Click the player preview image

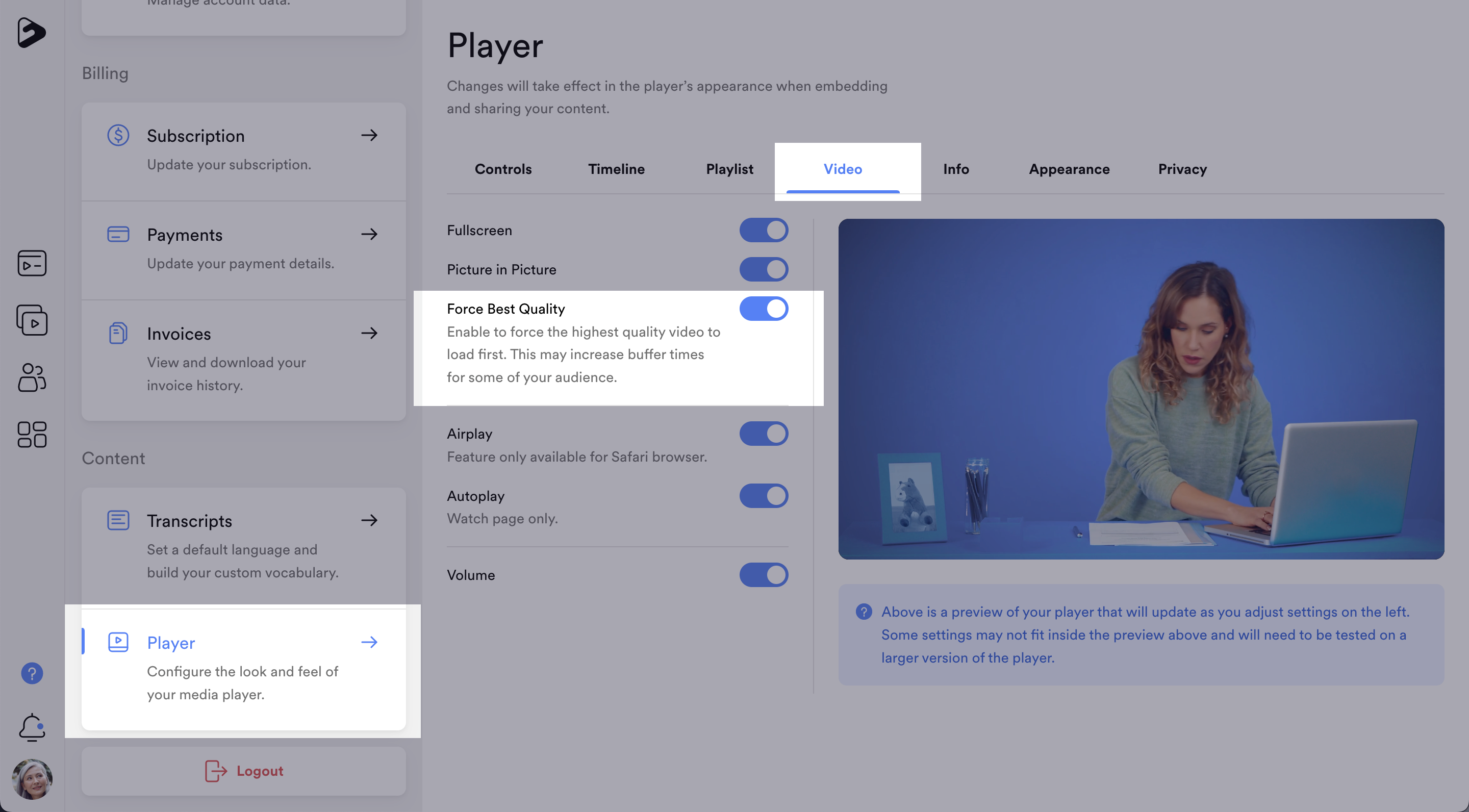(x=1141, y=389)
